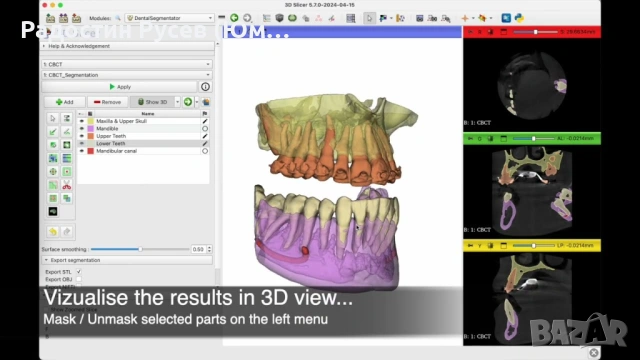The width and height of the screenshot is (640, 360).
Task: Click the pin icon on green slice bar
Action: point(470,138)
